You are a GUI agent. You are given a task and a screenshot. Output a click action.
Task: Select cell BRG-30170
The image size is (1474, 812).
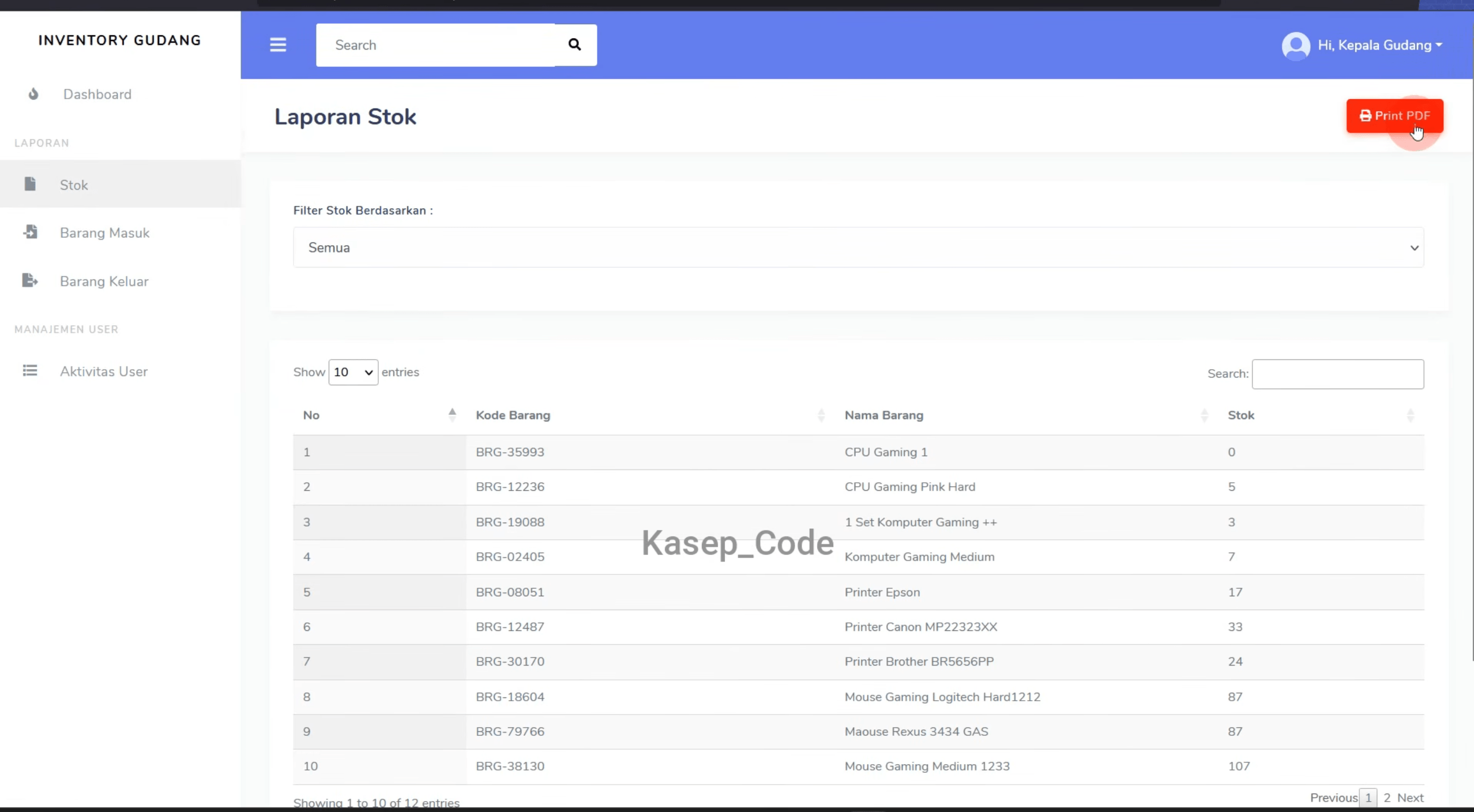510,661
